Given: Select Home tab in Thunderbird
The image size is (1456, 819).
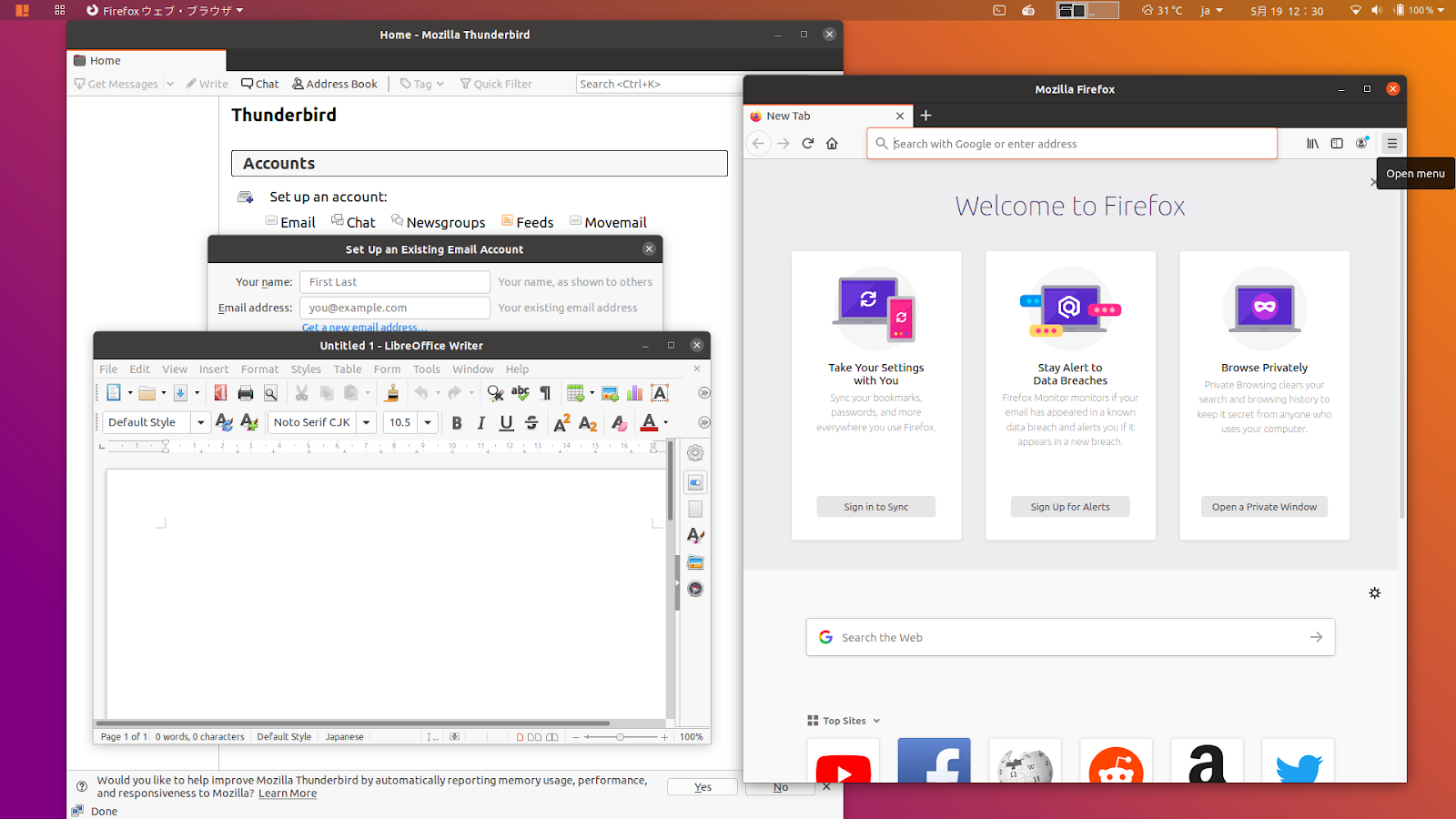Looking at the screenshot, I should (x=147, y=60).
